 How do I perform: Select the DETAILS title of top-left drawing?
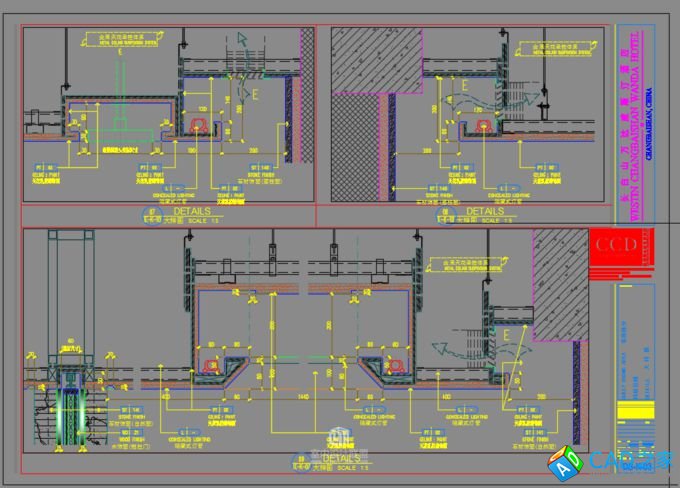tap(192, 211)
